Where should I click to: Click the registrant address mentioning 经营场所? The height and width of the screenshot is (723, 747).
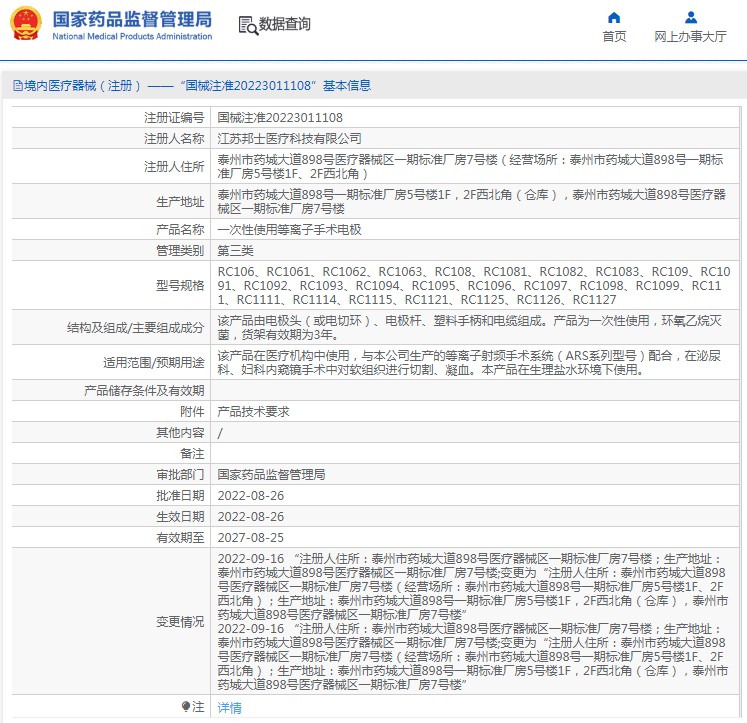pos(471,167)
